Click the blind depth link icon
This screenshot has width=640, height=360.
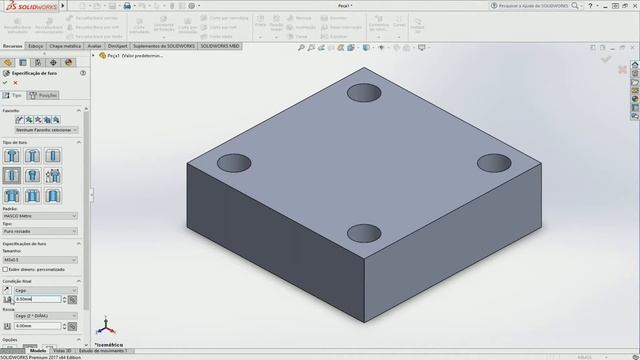(72, 300)
